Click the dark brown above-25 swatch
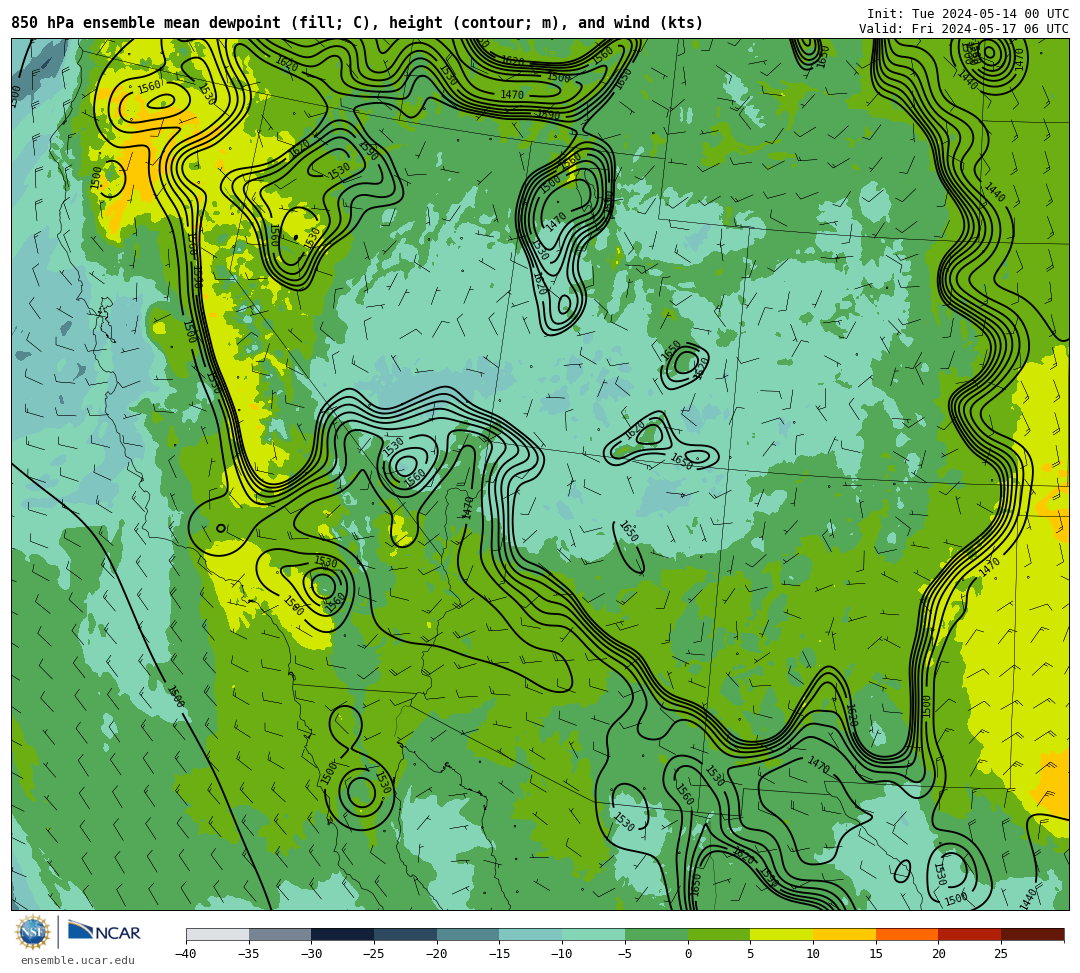1080x973 pixels. [1032, 934]
